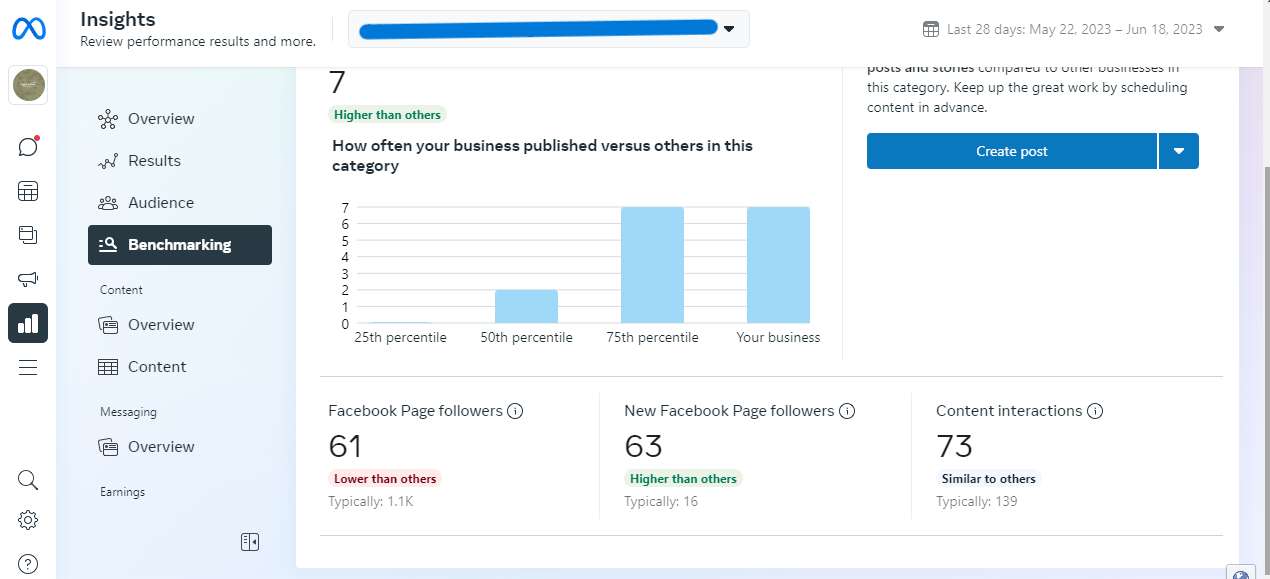Open the Inbox chat bubble icon
This screenshot has width=1270, height=579.
tap(28, 147)
